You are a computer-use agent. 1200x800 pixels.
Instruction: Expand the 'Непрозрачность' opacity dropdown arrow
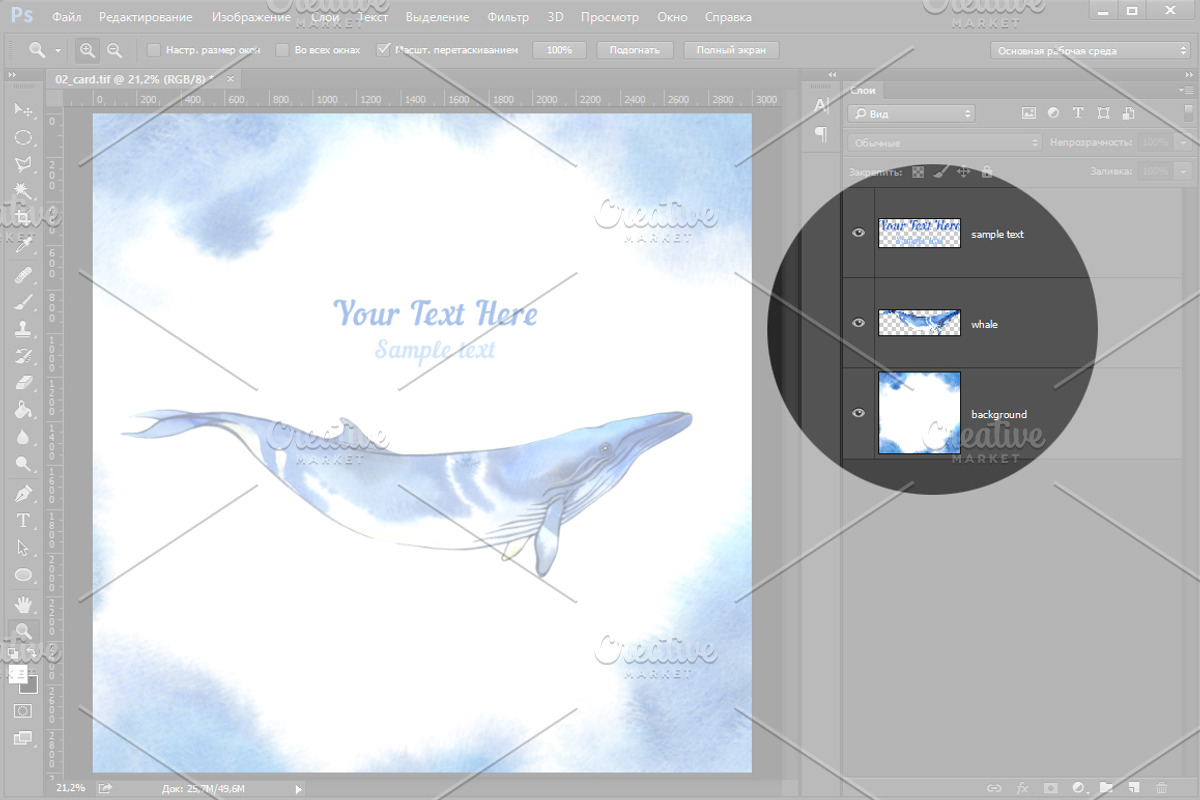point(1184,143)
